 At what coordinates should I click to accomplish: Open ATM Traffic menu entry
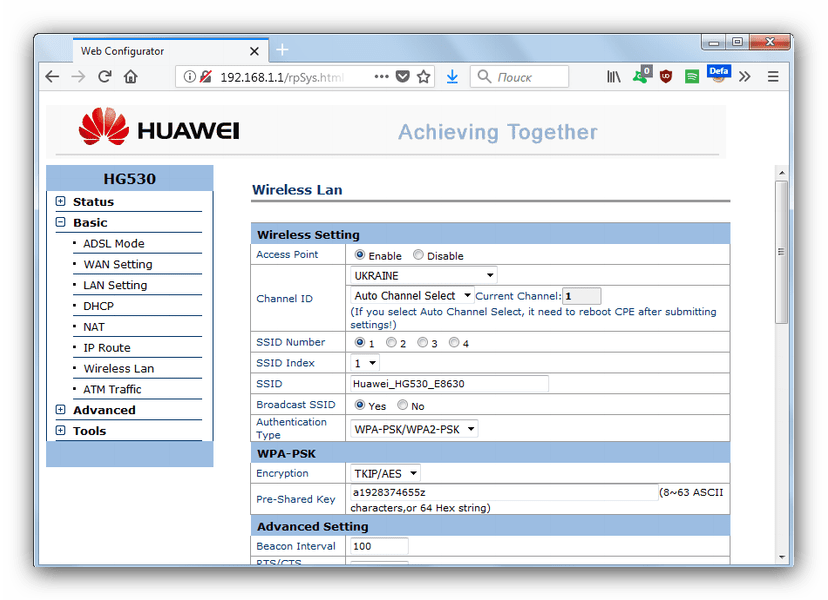[x=112, y=389]
